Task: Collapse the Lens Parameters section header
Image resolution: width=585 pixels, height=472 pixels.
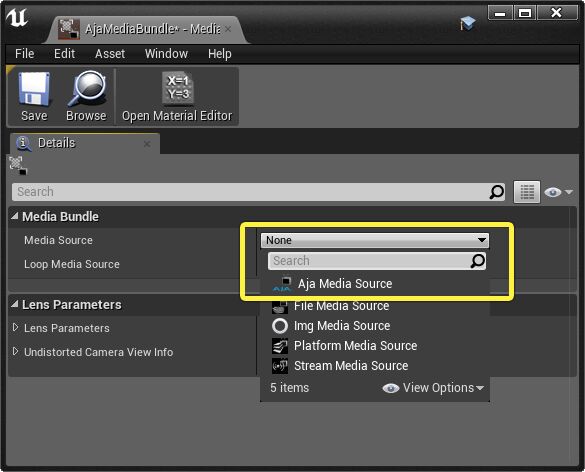Action: [15, 304]
